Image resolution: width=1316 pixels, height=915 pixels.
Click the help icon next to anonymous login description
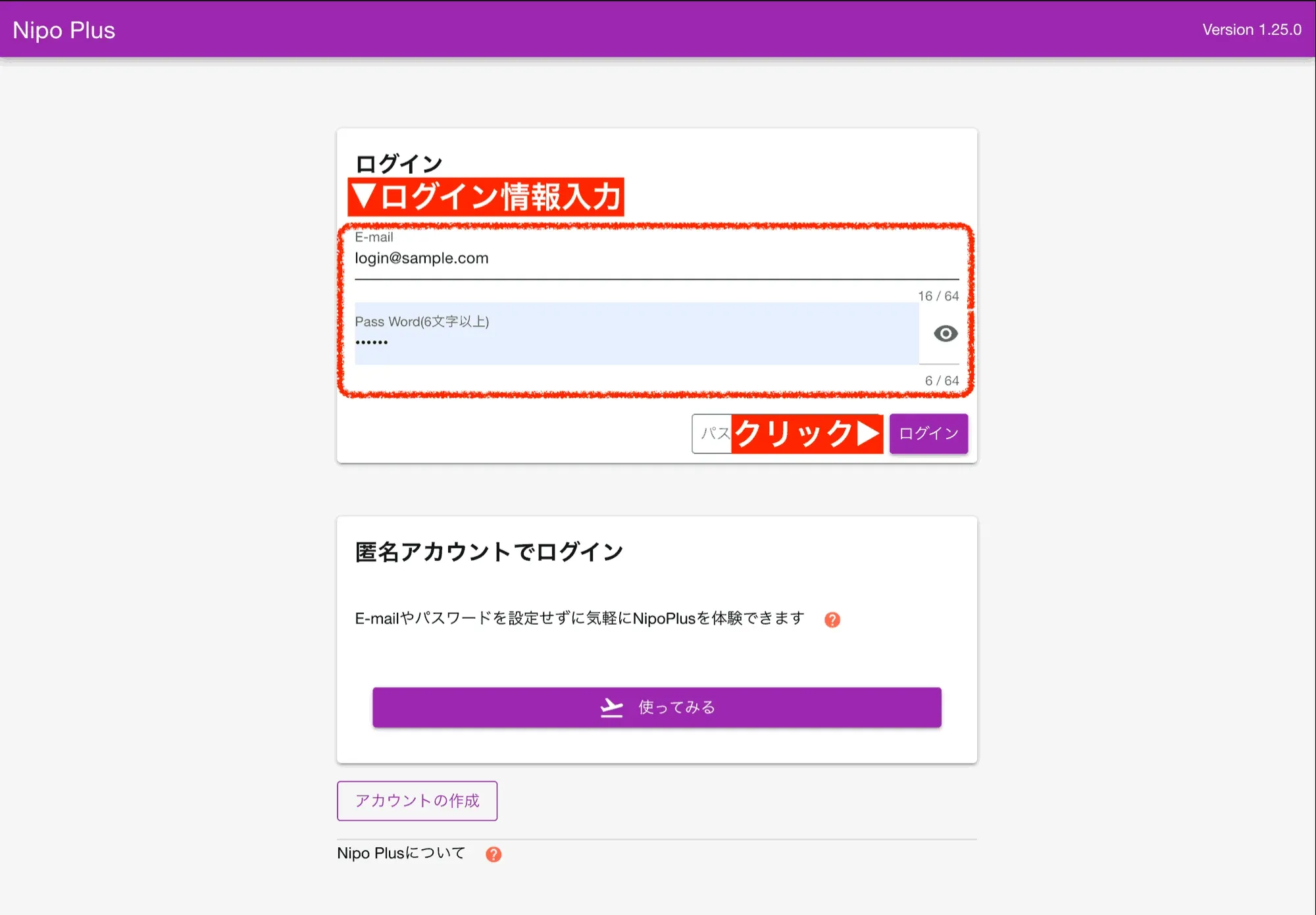[832, 618]
